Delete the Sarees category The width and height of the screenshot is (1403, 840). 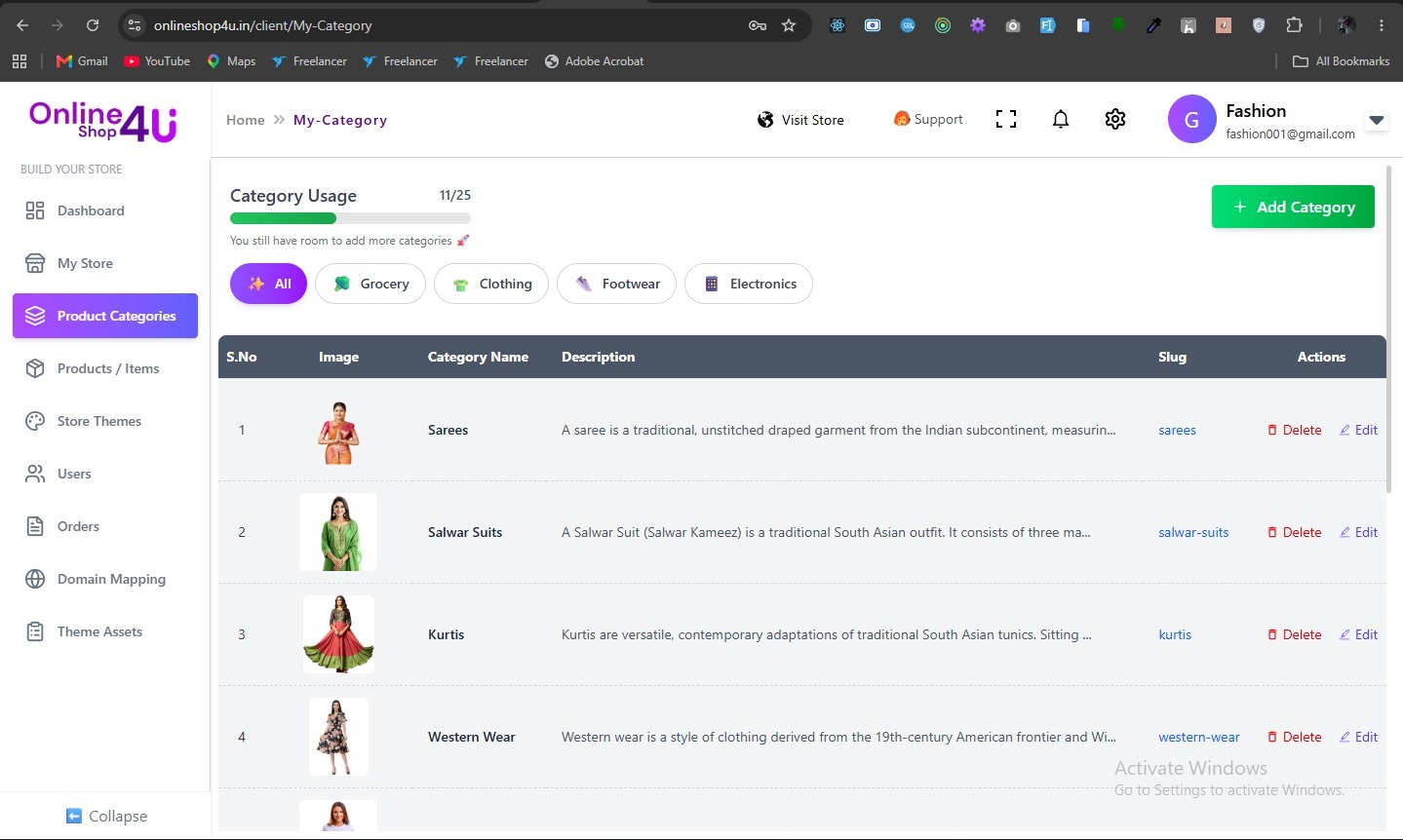coord(1295,430)
